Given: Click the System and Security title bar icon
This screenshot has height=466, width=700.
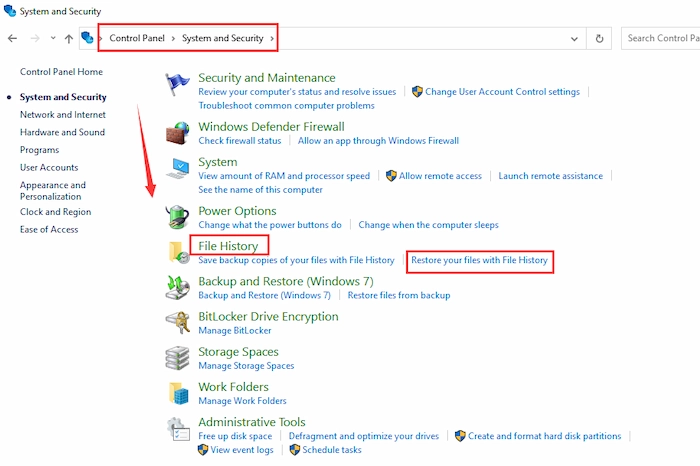Looking at the screenshot, I should [9, 10].
